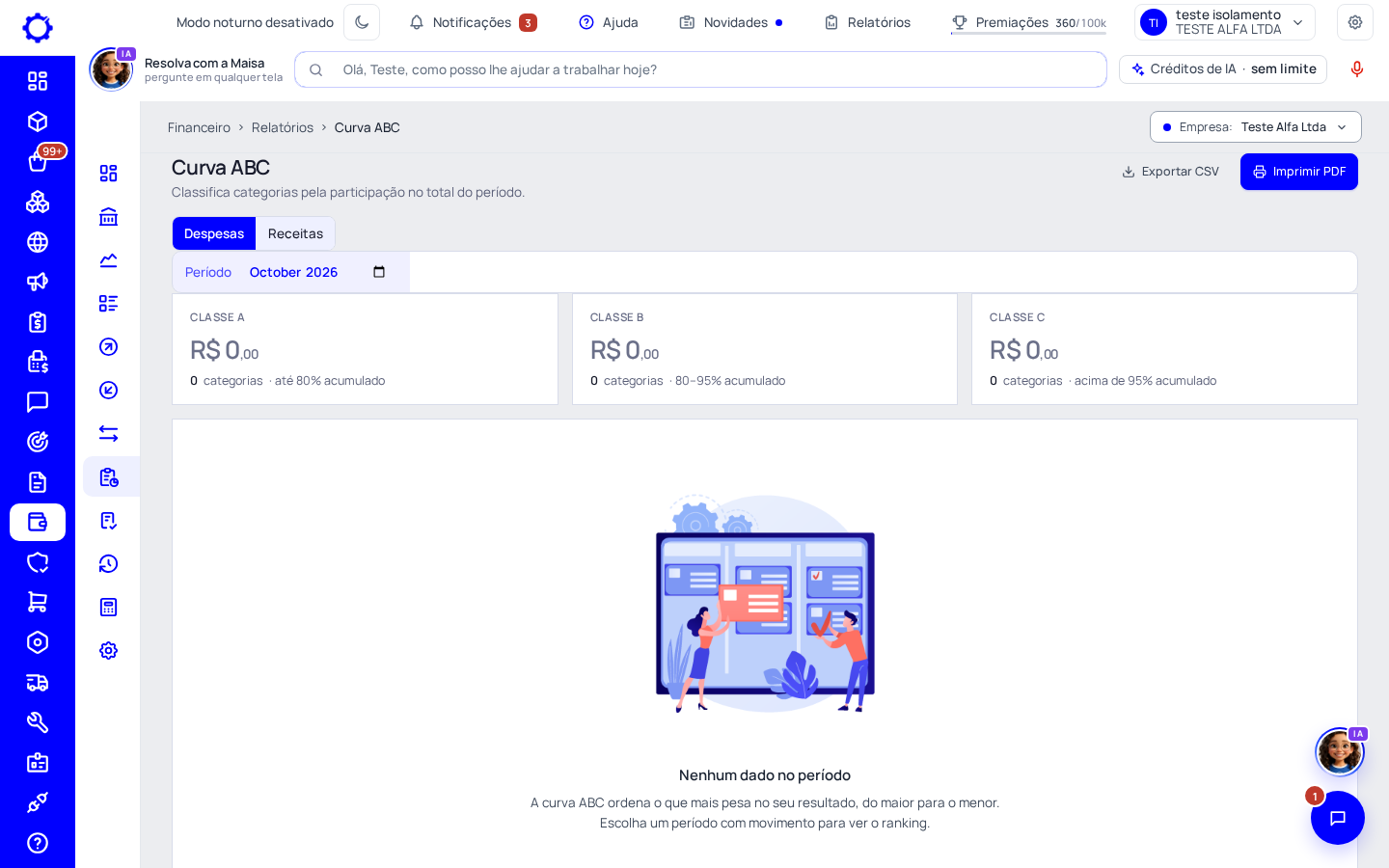Screen dimensions: 1389x868
Task: Open the shield icon in the blue sidebar
Action: click(x=38, y=562)
